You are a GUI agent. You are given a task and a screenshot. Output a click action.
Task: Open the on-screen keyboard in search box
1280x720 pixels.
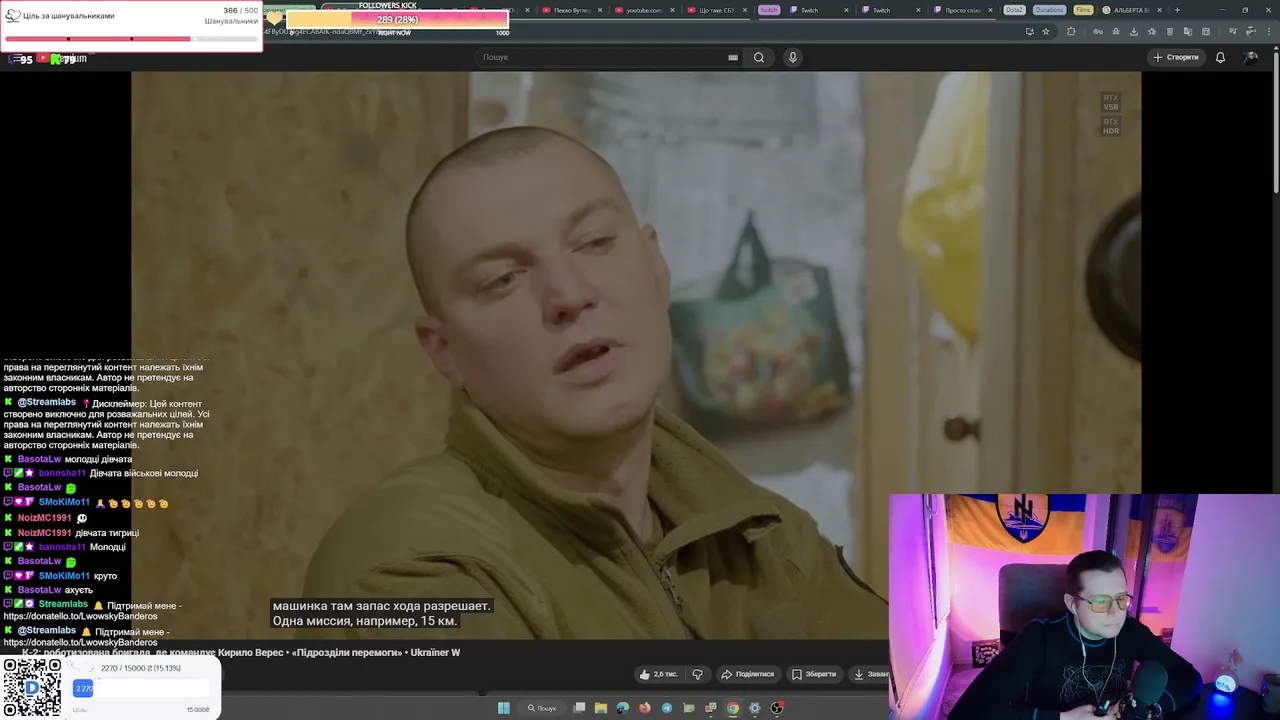click(733, 57)
